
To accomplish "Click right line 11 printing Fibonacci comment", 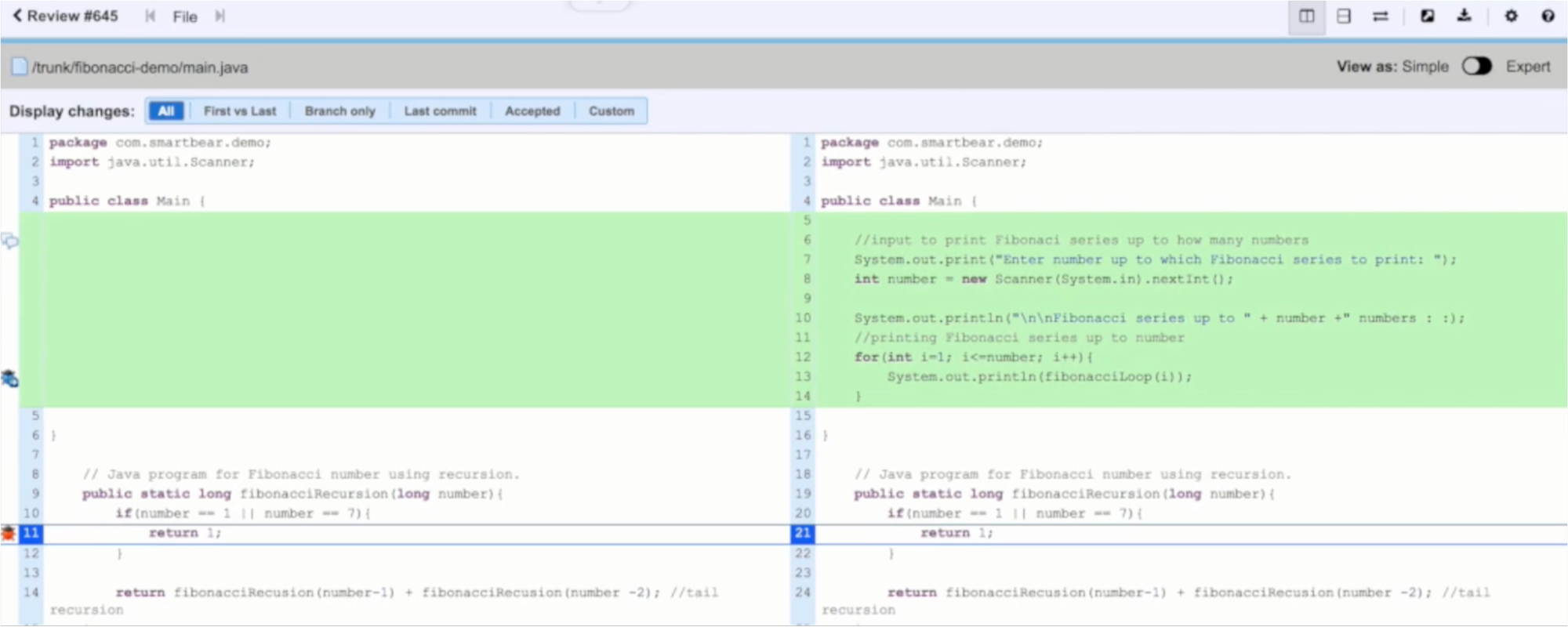I will 1019,338.
